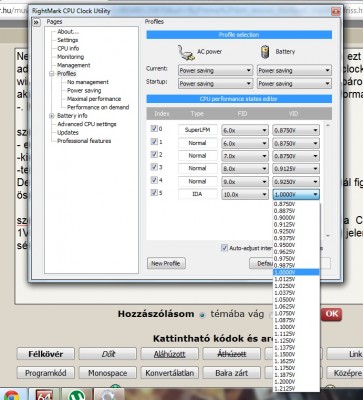Click the Monospace button
Screen dimensions: 363x400
(108, 373)
